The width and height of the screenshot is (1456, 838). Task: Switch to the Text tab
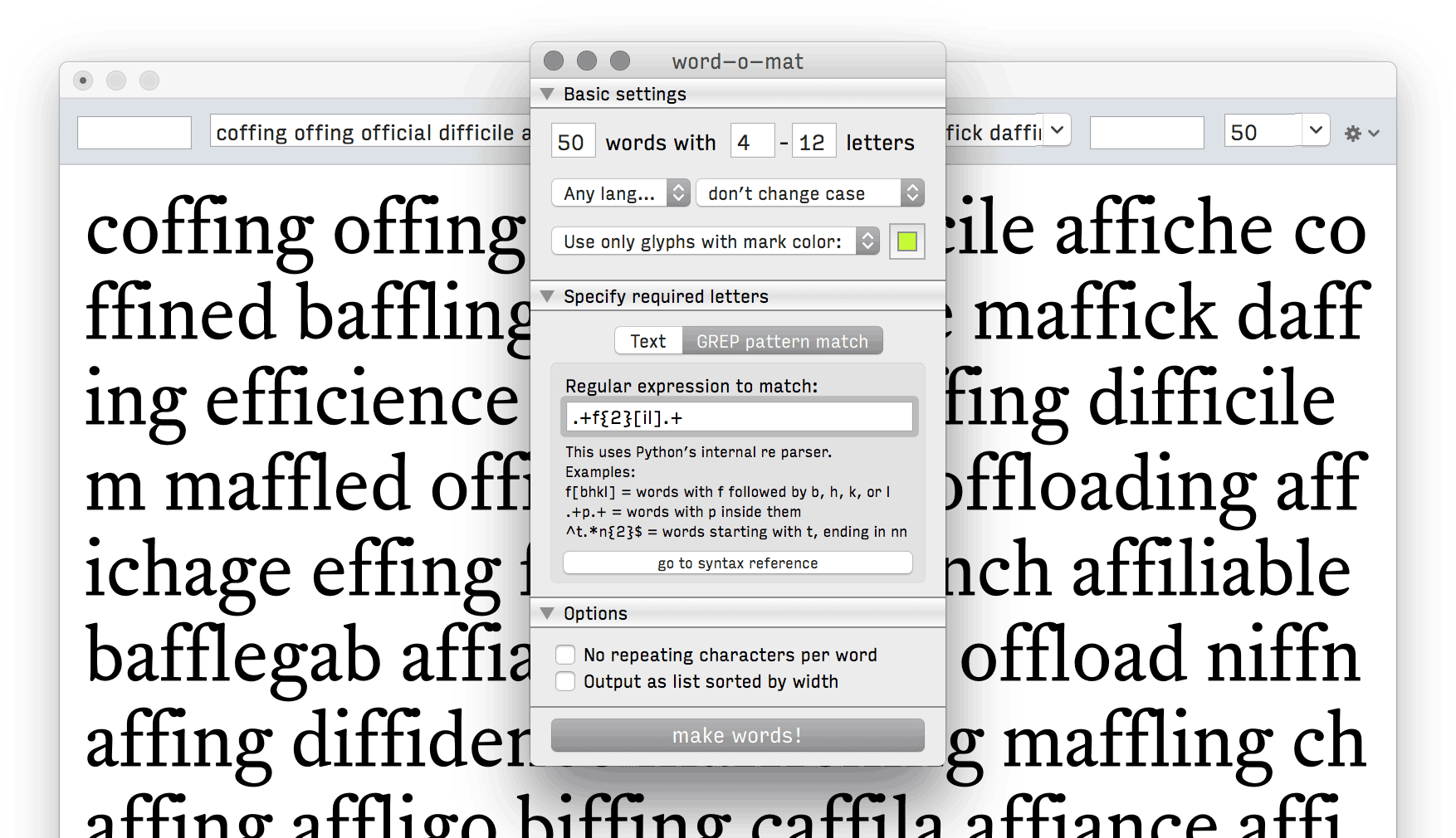click(648, 341)
